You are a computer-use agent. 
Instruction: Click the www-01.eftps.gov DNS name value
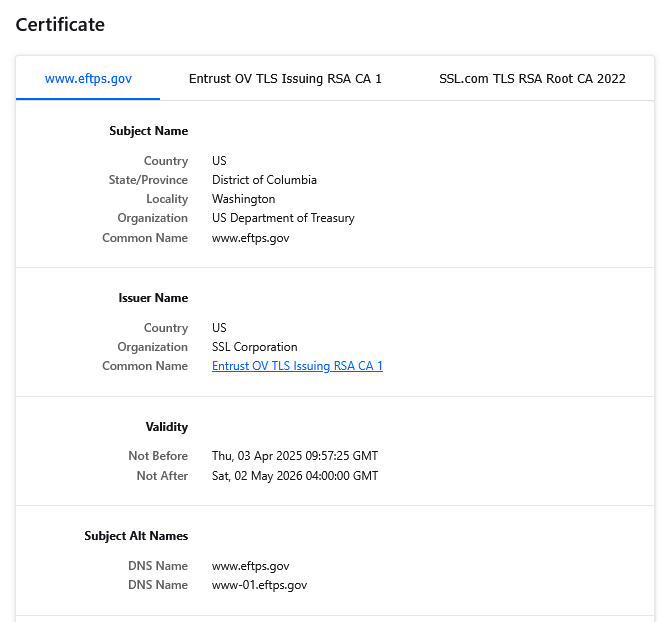click(259, 585)
